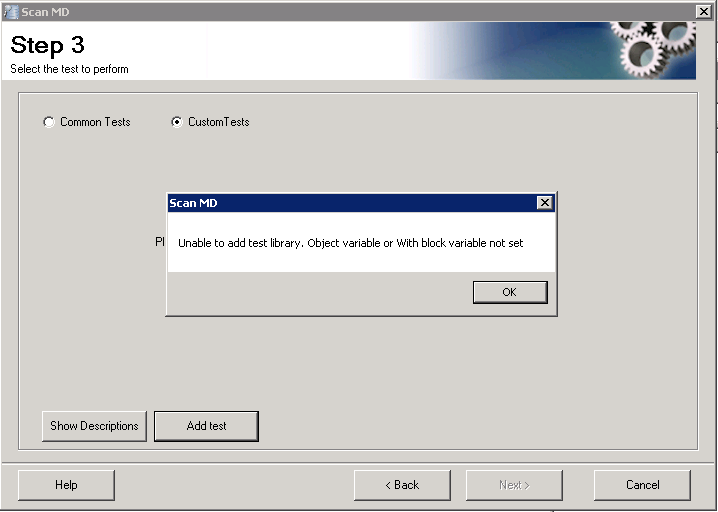Go to previous step with Back button

402,485
